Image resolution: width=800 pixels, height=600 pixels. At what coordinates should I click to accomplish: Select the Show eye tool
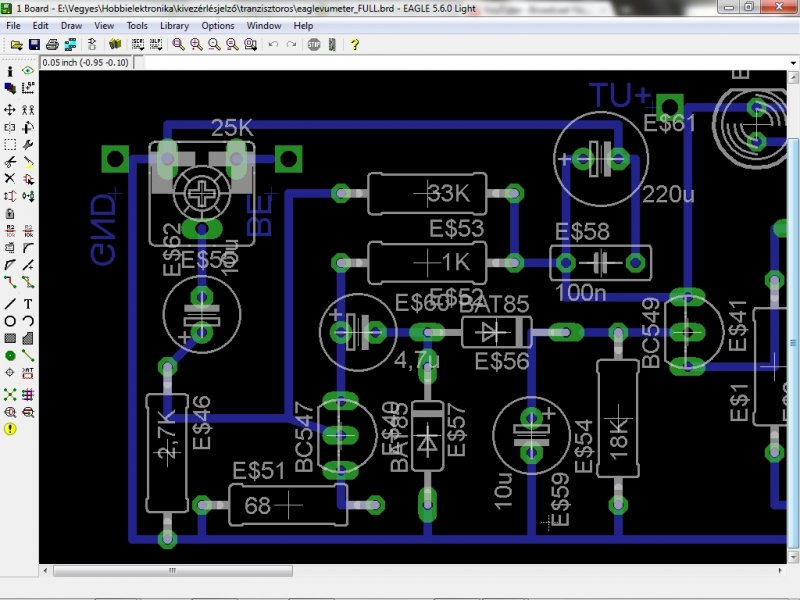pos(28,71)
